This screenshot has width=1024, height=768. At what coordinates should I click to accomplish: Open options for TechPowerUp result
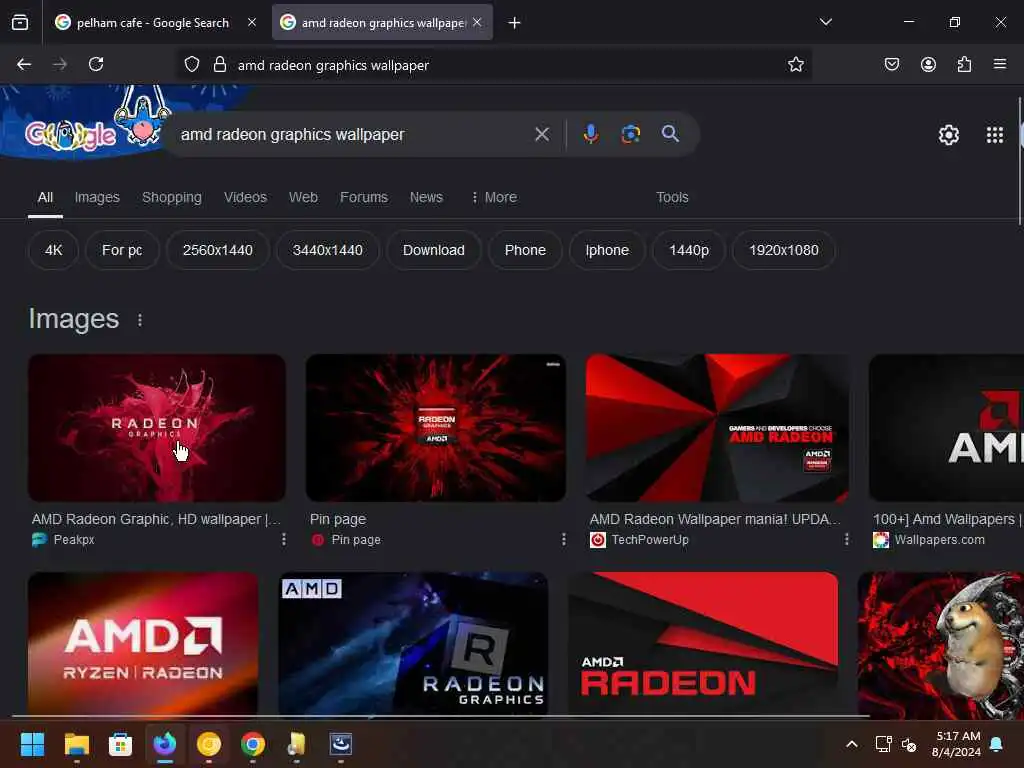[846, 539]
